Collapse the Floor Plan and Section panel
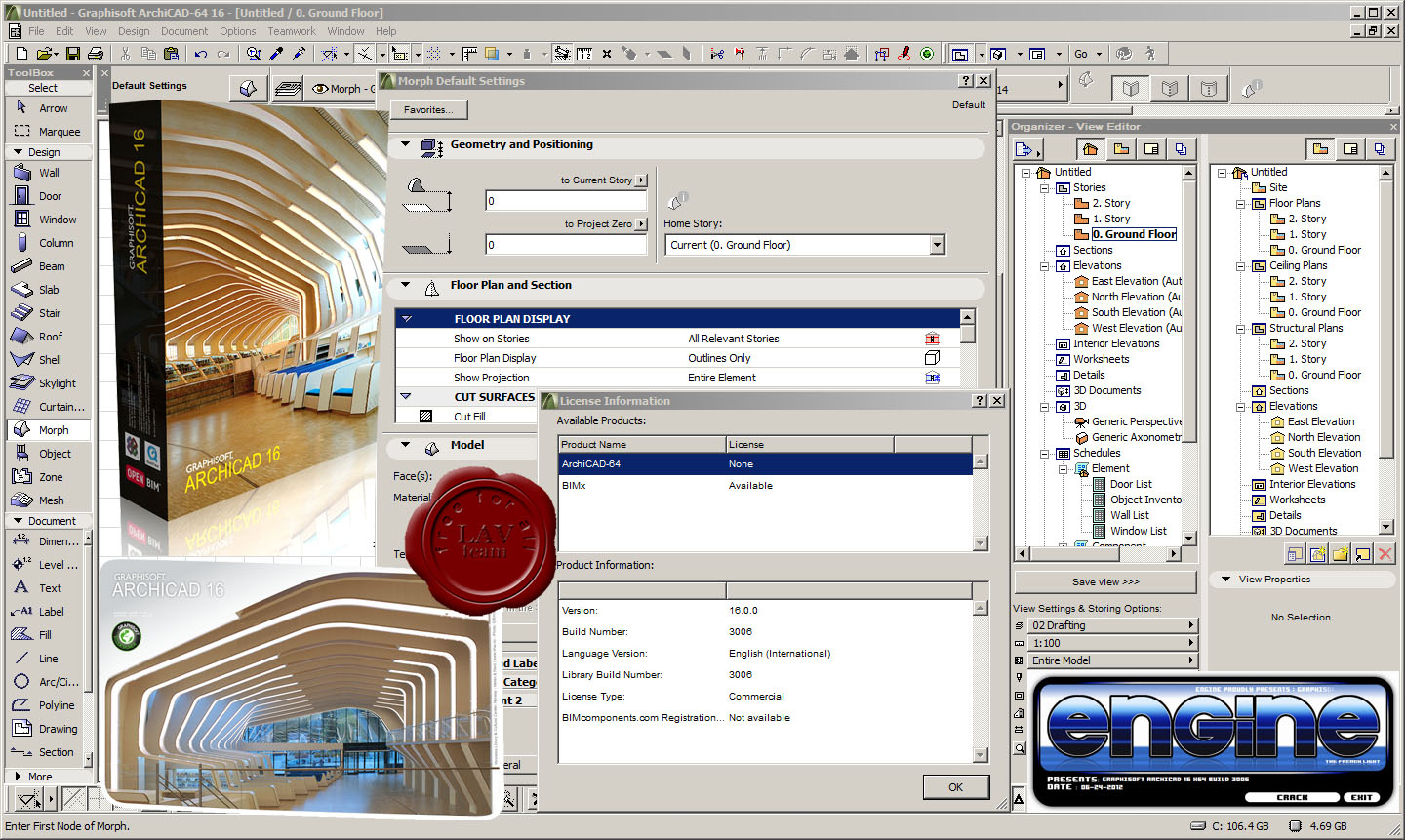The width and height of the screenshot is (1405, 840). pos(405,285)
